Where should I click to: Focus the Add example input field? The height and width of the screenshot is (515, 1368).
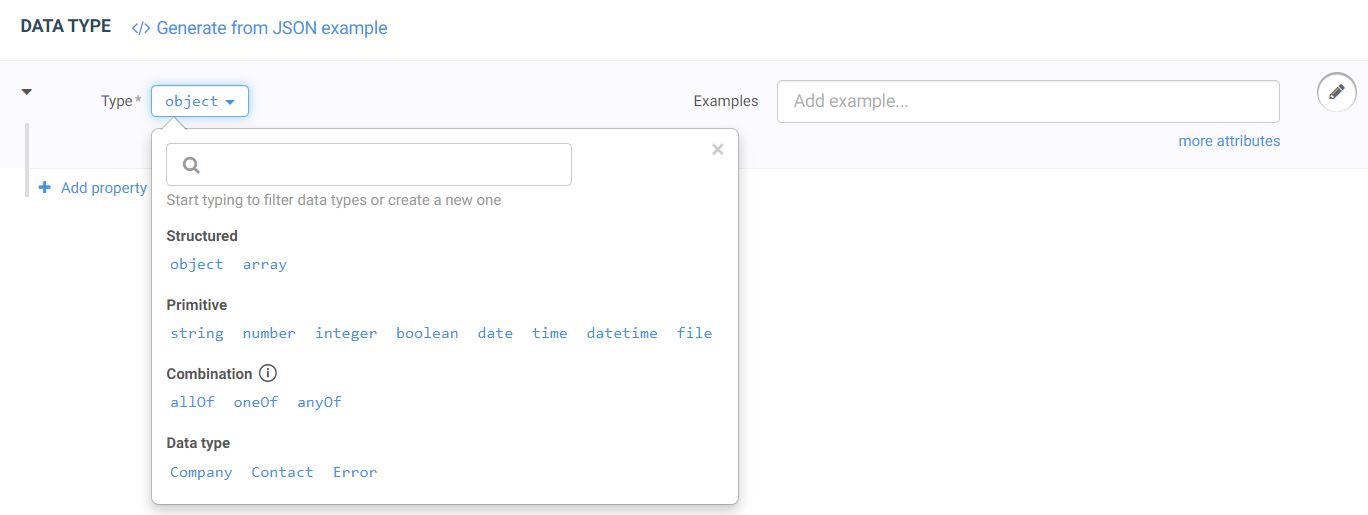point(1028,101)
